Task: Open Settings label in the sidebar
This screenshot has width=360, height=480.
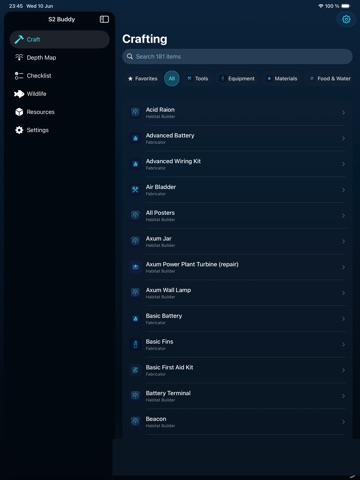Action: pyautogui.click(x=38, y=130)
